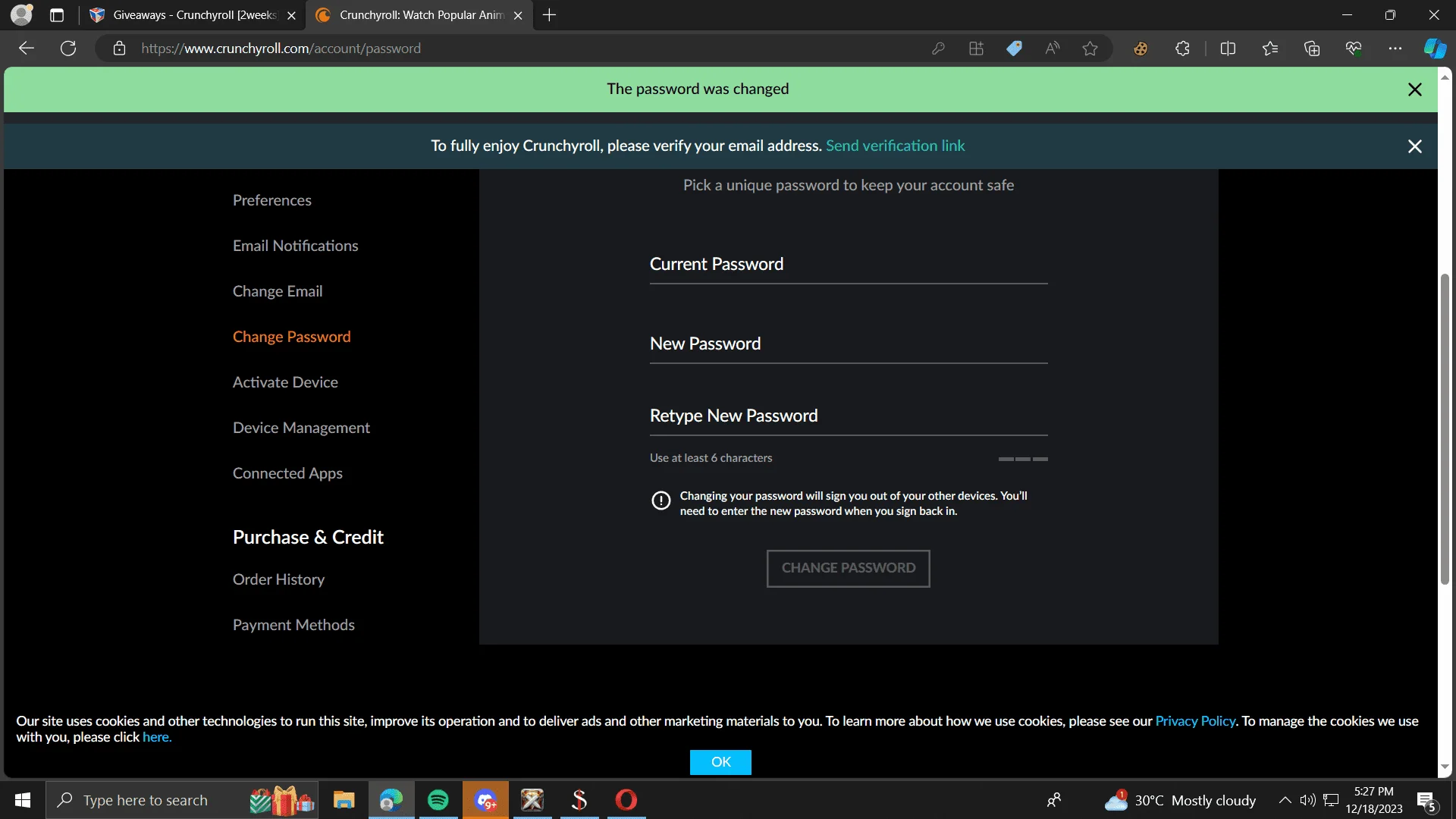1456x819 pixels.
Task: Accept cookies with OK button
Action: pyautogui.click(x=720, y=762)
